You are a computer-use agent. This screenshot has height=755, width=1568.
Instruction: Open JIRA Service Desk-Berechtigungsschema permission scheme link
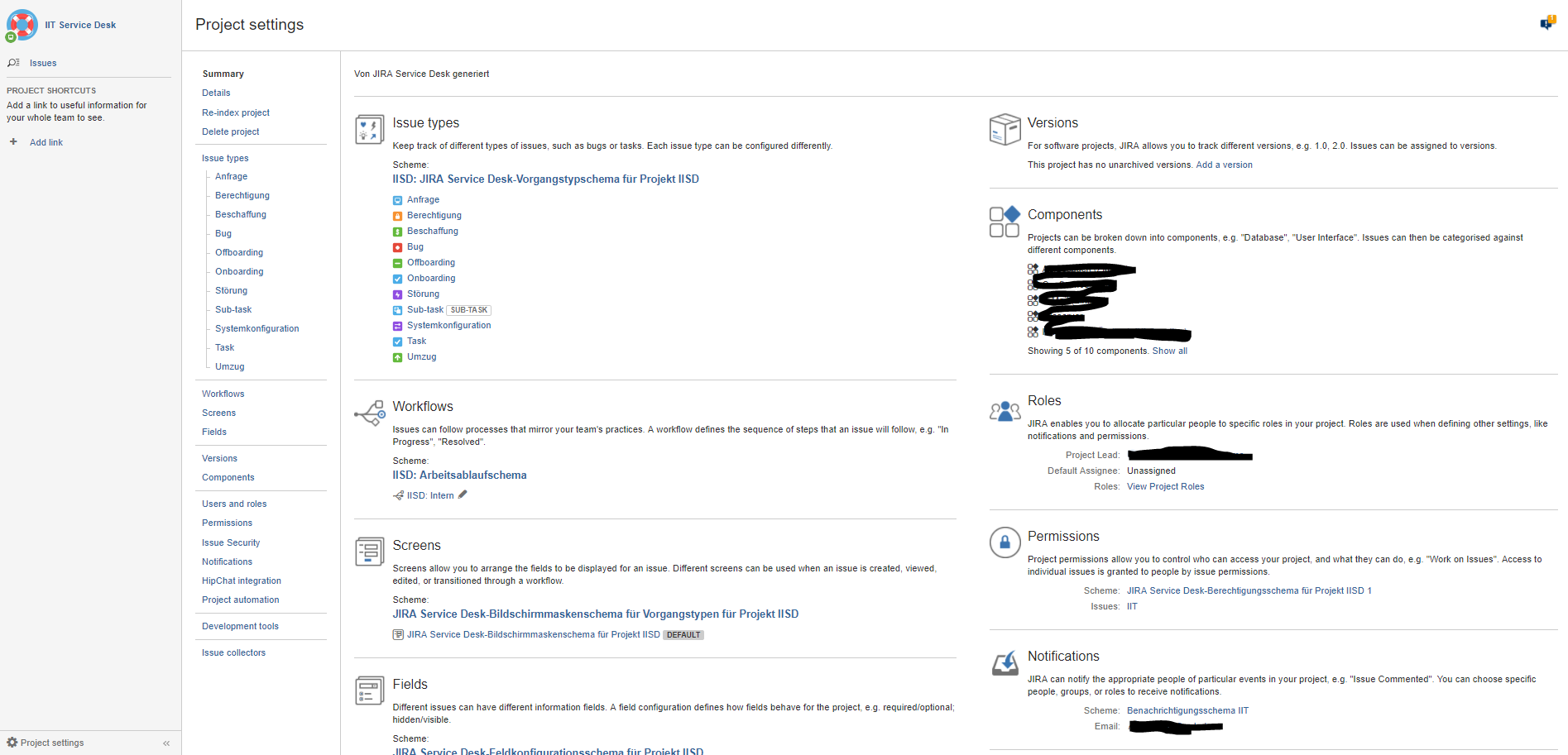tap(1249, 590)
